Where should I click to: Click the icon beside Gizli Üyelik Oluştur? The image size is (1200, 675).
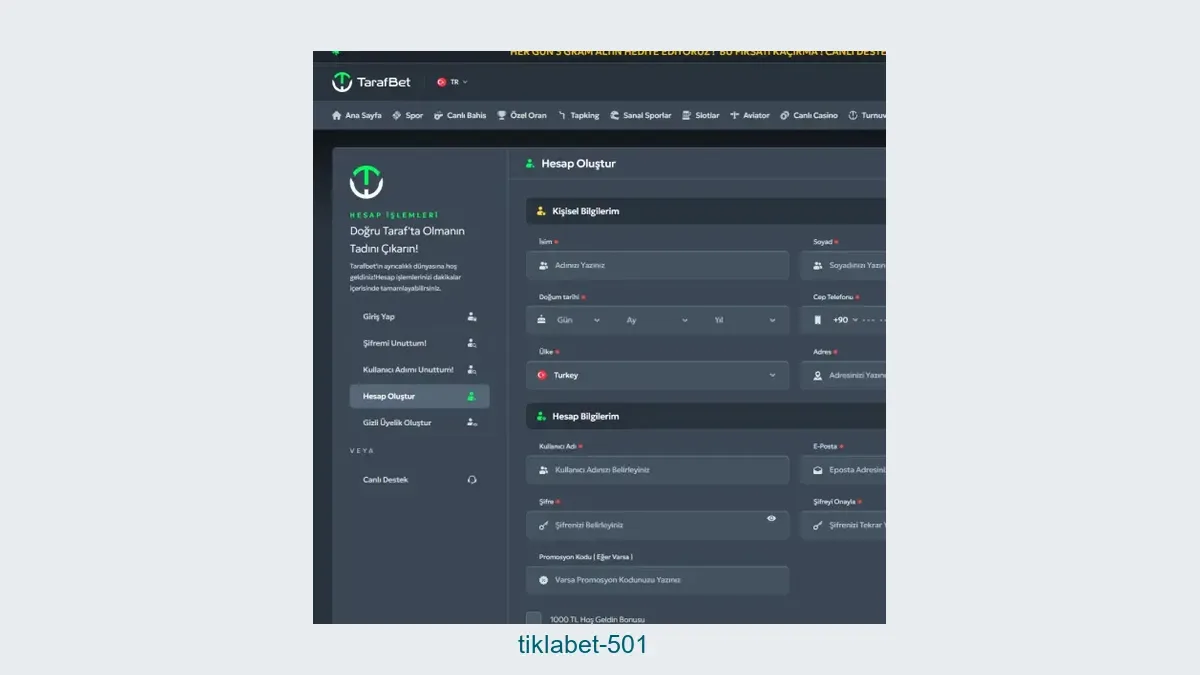[x=472, y=423]
